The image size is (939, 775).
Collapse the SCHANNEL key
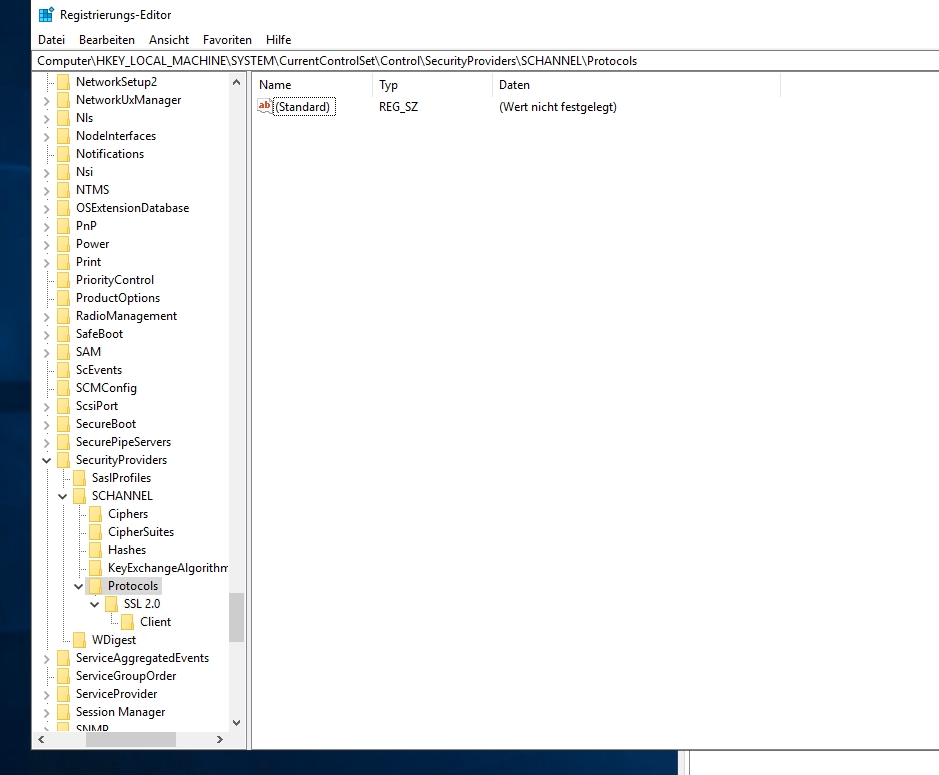tap(62, 496)
